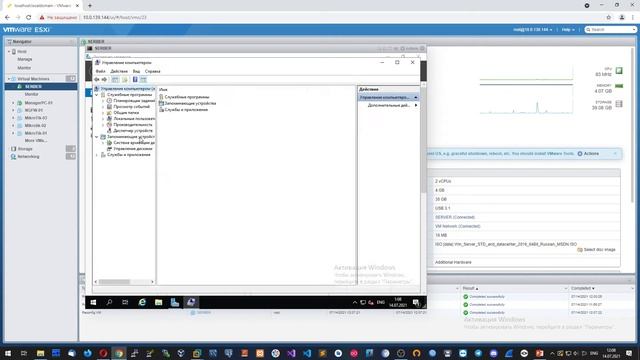Open Internet Explorer on guest taskbar
This screenshot has width=640, height=360.
142,302
